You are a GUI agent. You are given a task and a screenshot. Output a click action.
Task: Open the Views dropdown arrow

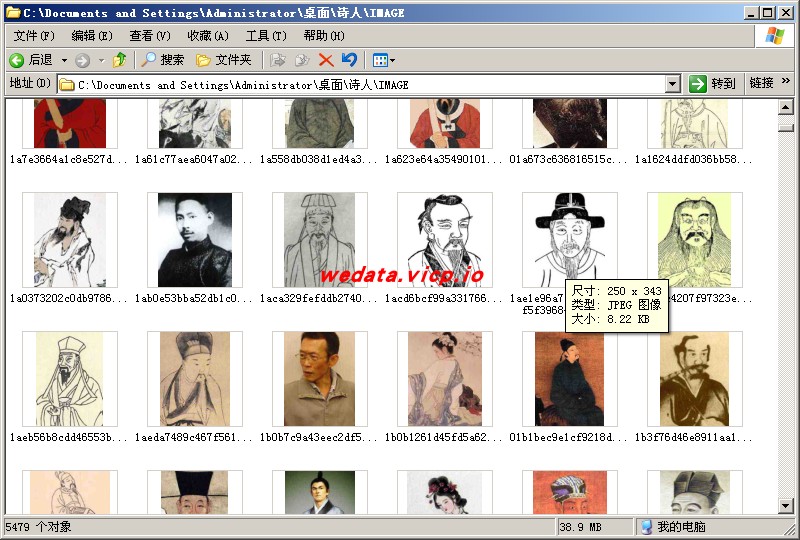(392, 60)
